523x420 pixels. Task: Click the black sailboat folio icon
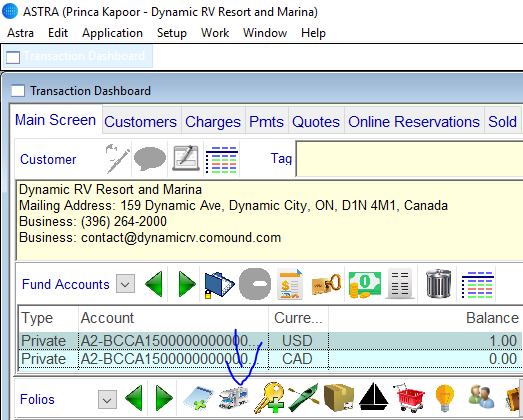[374, 397]
